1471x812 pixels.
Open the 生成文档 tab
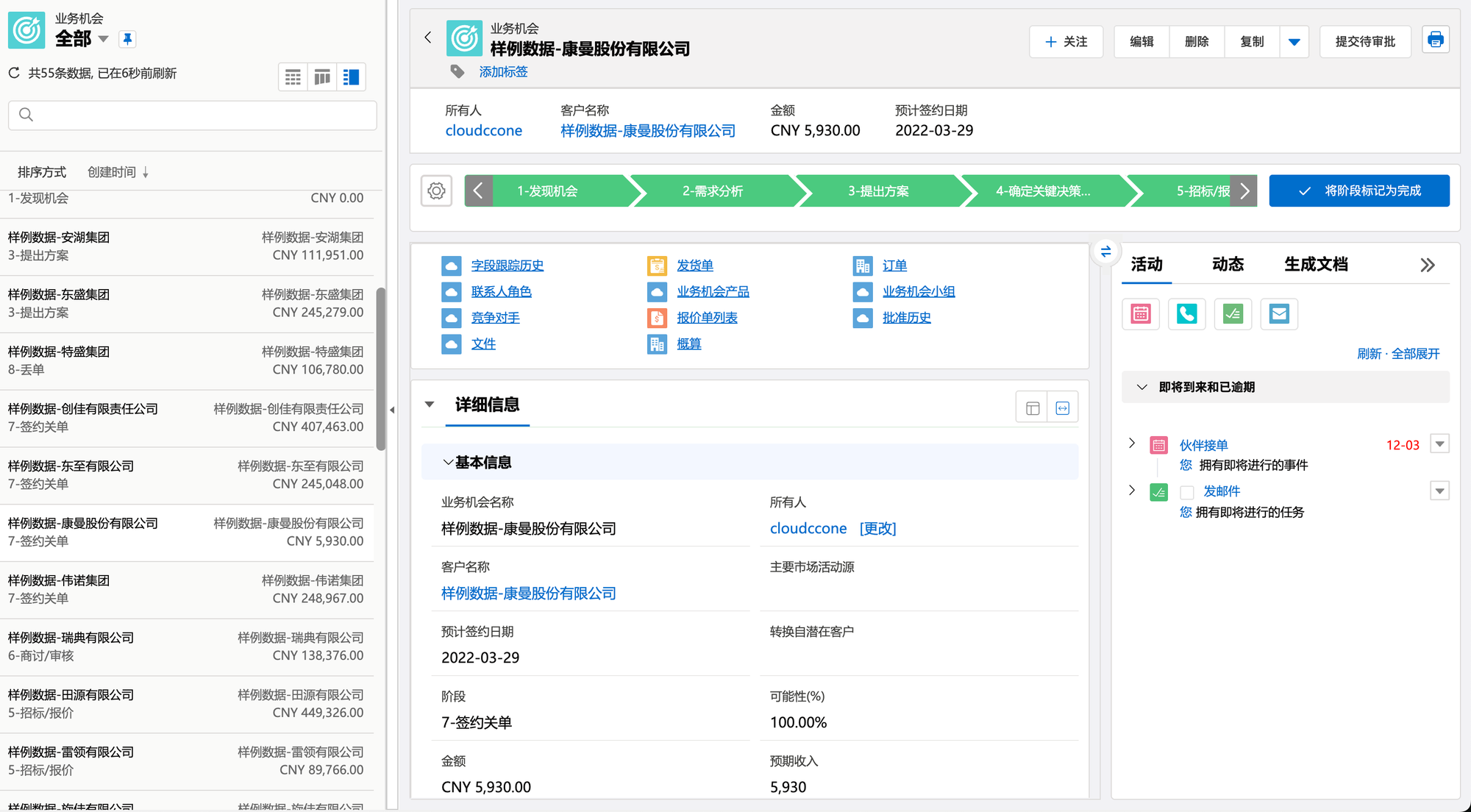coord(1316,265)
